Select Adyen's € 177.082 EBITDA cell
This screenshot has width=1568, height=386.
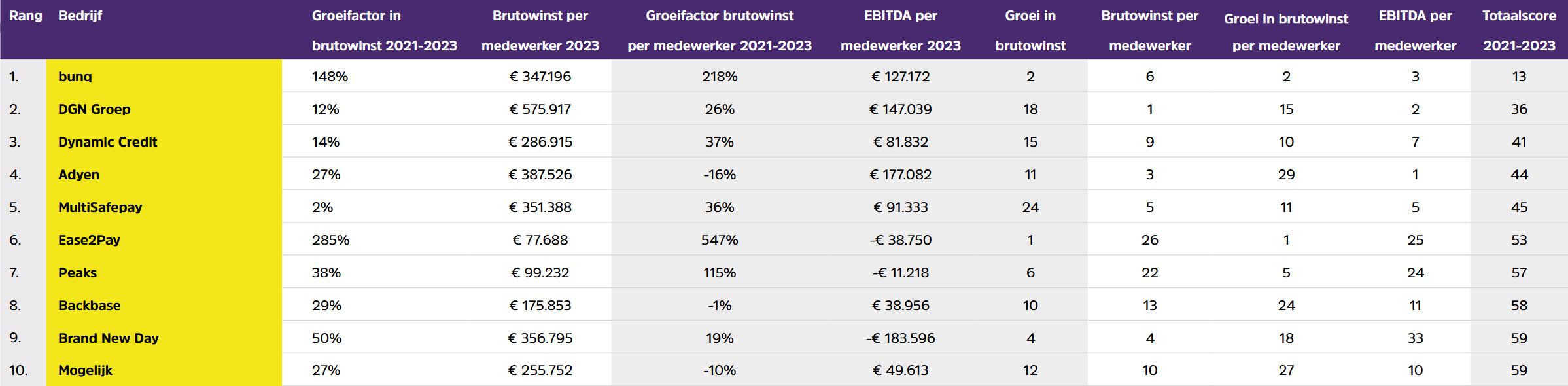pos(901,175)
